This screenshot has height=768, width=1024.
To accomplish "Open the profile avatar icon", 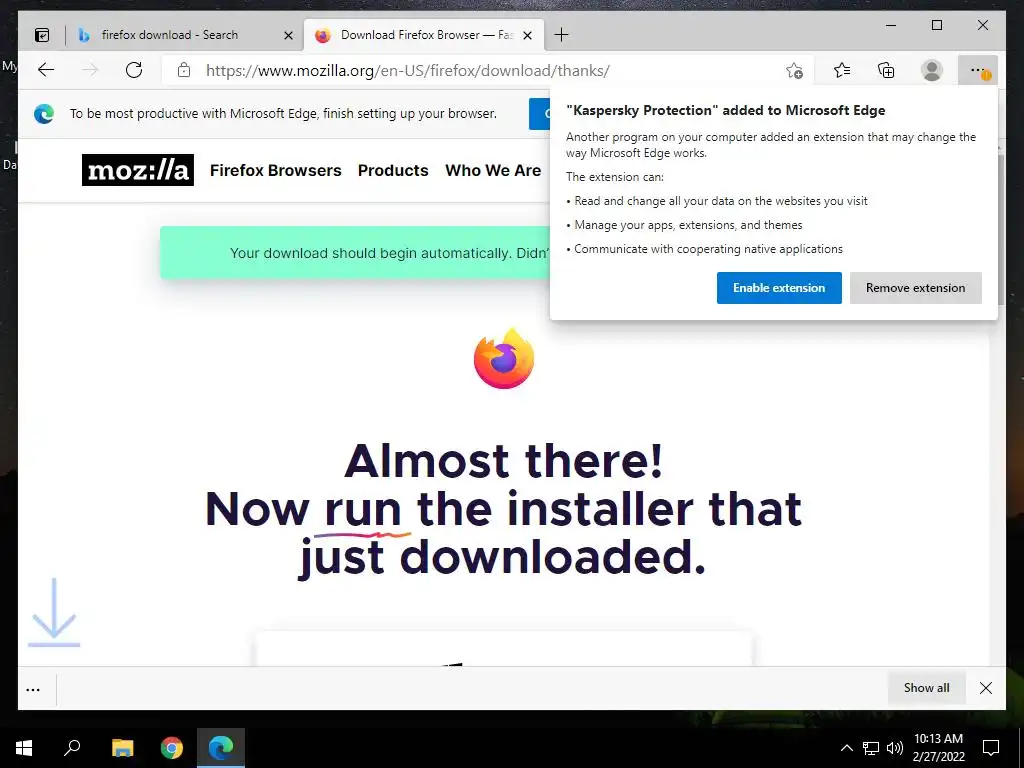I will tap(932, 70).
